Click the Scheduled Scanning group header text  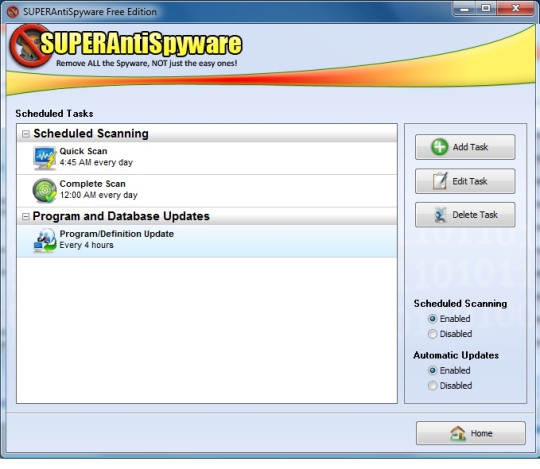coord(91,134)
